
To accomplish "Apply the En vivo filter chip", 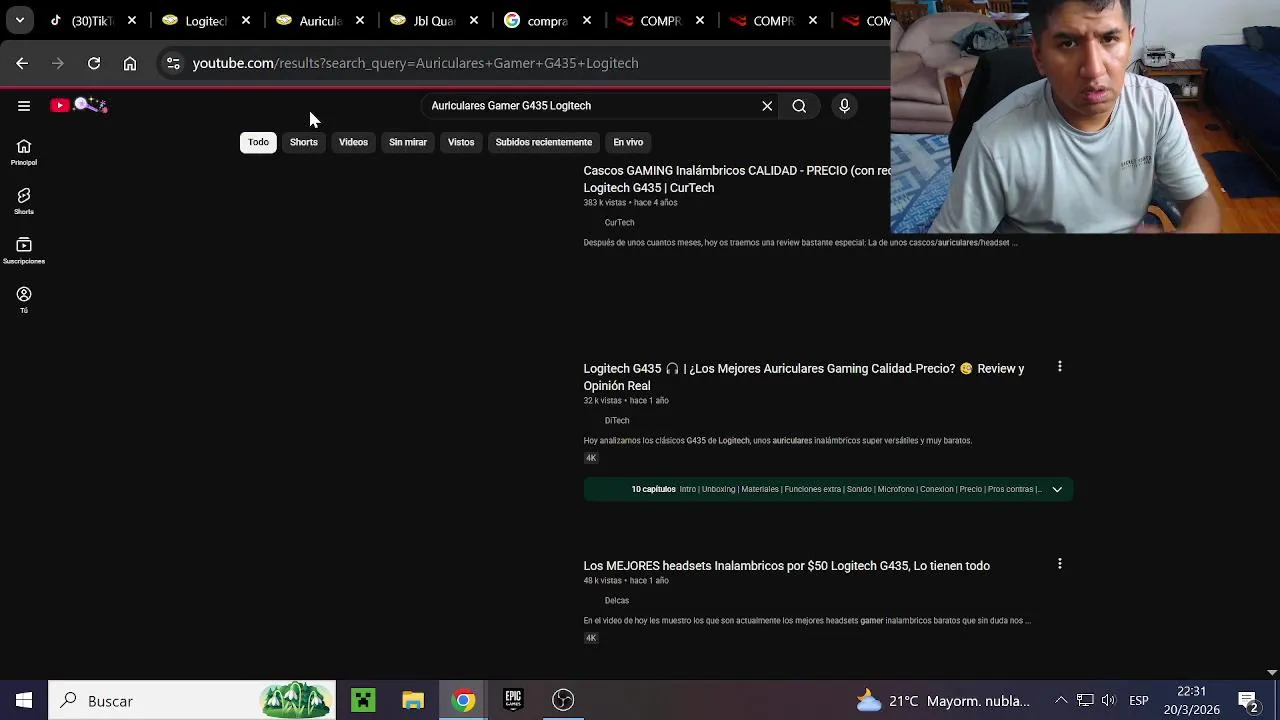I will pos(628,142).
